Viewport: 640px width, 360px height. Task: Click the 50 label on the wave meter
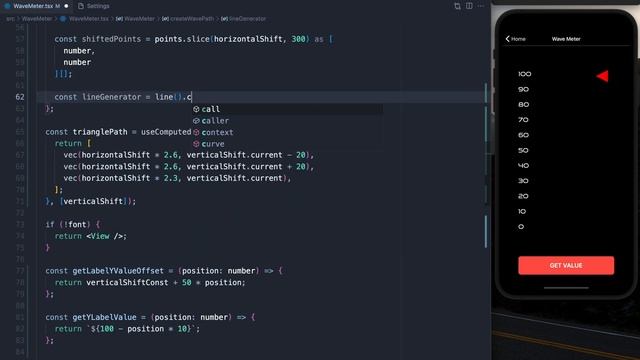(523, 150)
